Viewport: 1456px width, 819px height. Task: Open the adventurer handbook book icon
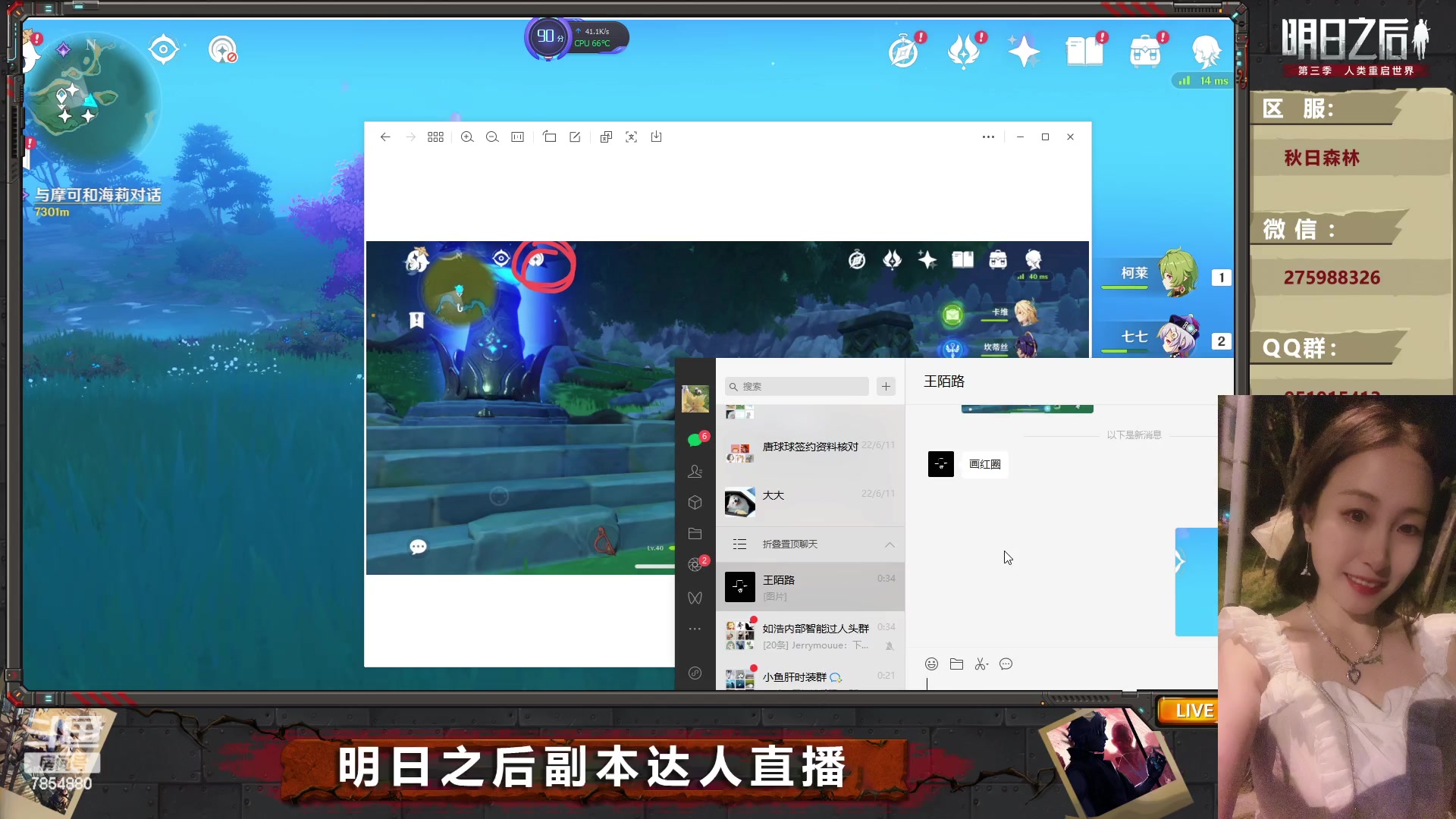coord(1084,52)
